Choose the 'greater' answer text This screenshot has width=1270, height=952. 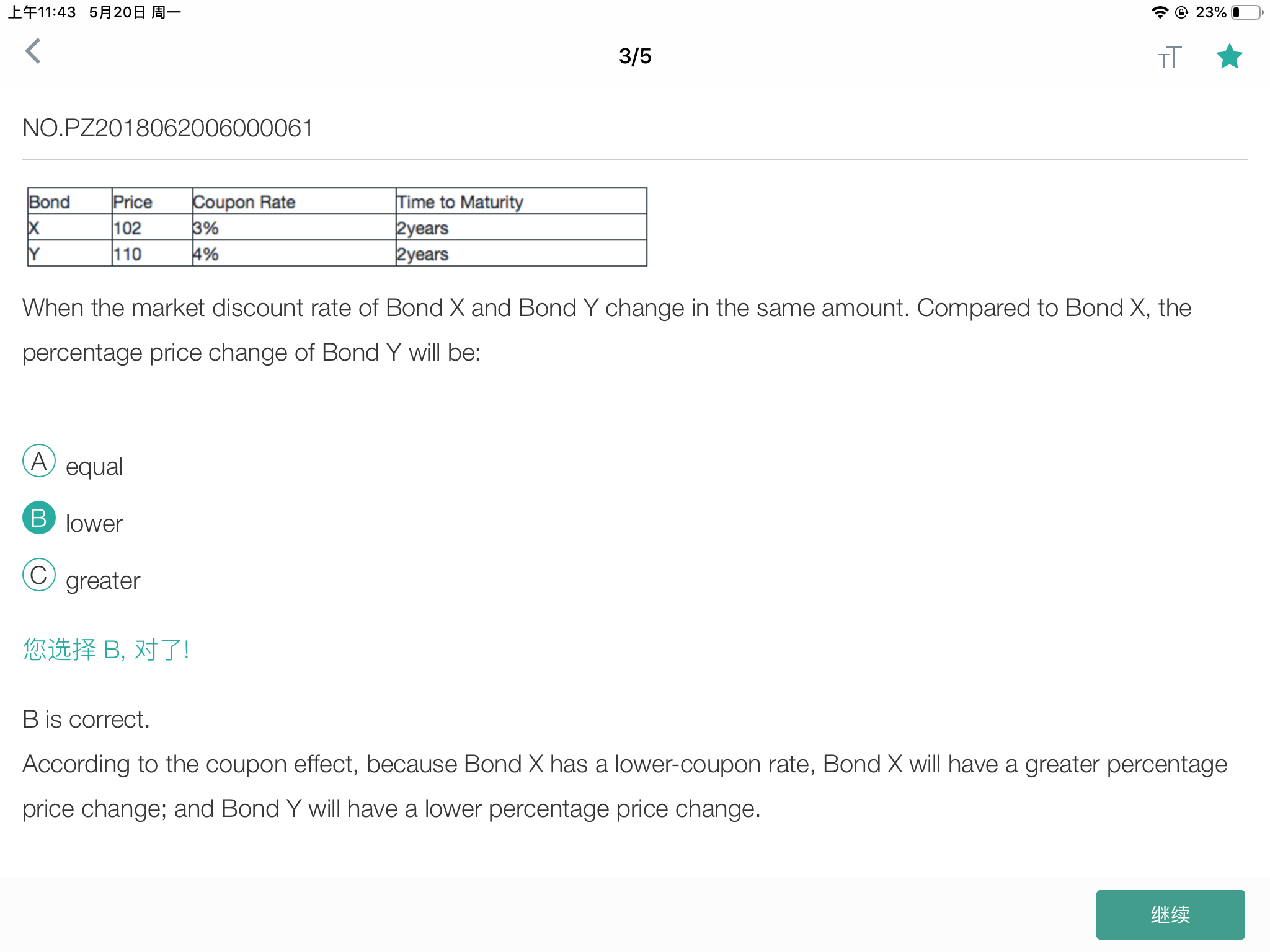tap(103, 581)
